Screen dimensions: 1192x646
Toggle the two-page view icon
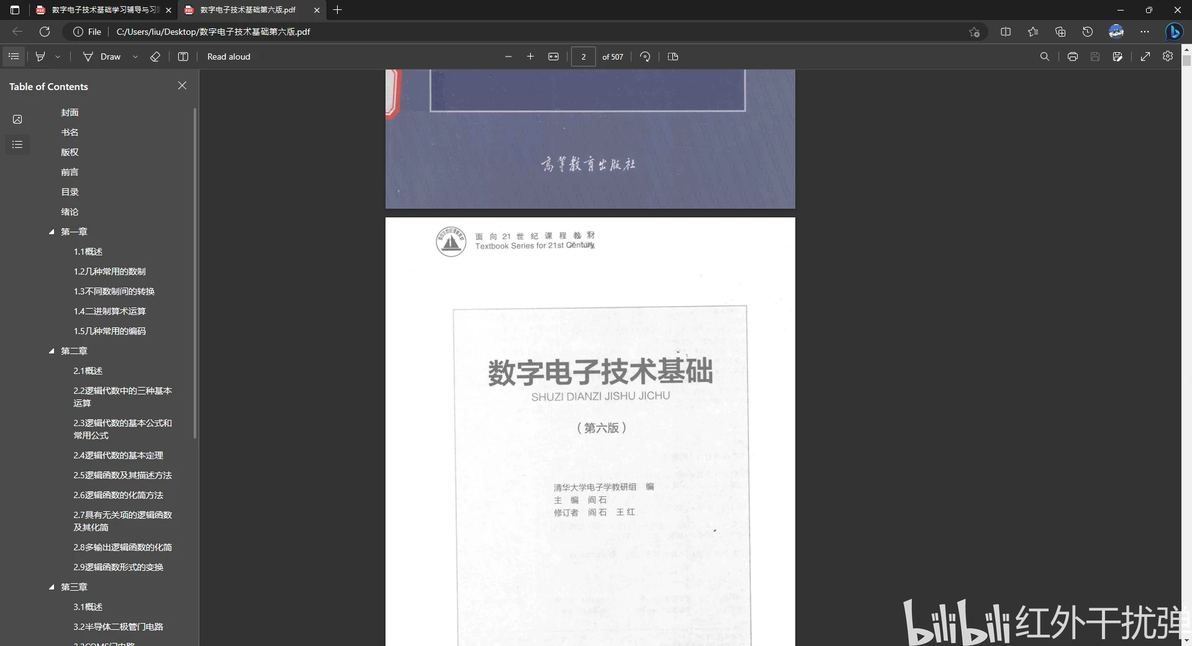click(673, 56)
